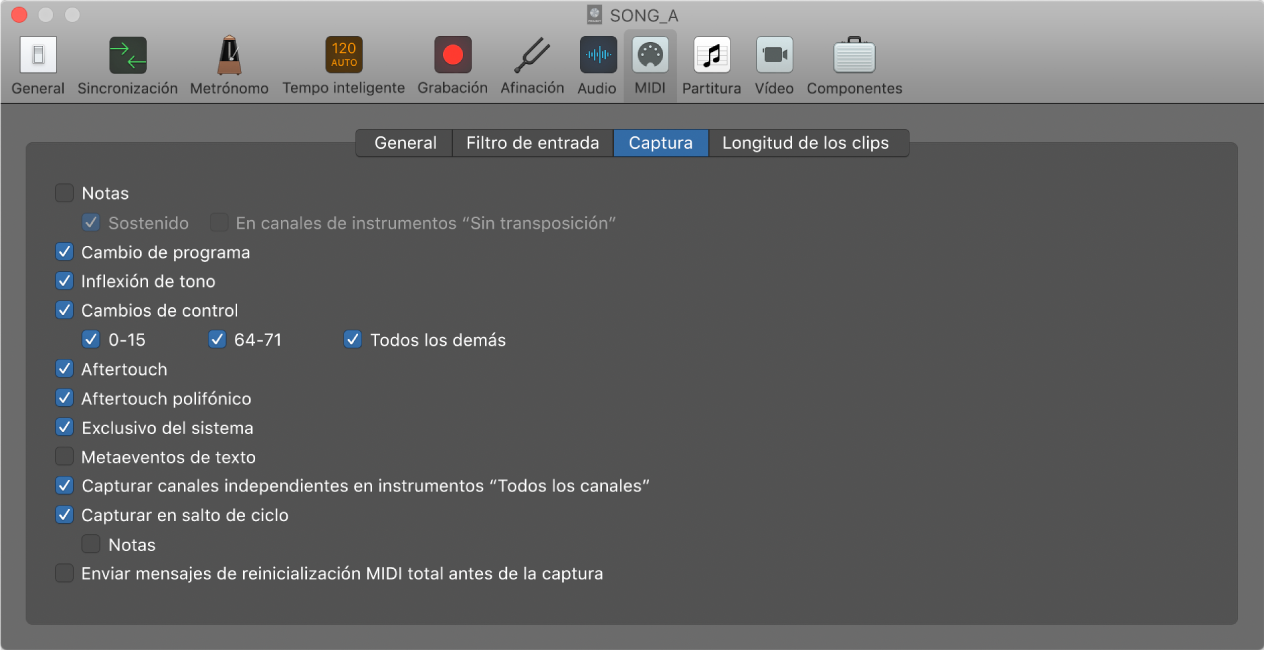Screen dimensions: 1264x652
Task: Enable Enviar mensajes de reinicialización MIDI total
Action: tap(65, 574)
